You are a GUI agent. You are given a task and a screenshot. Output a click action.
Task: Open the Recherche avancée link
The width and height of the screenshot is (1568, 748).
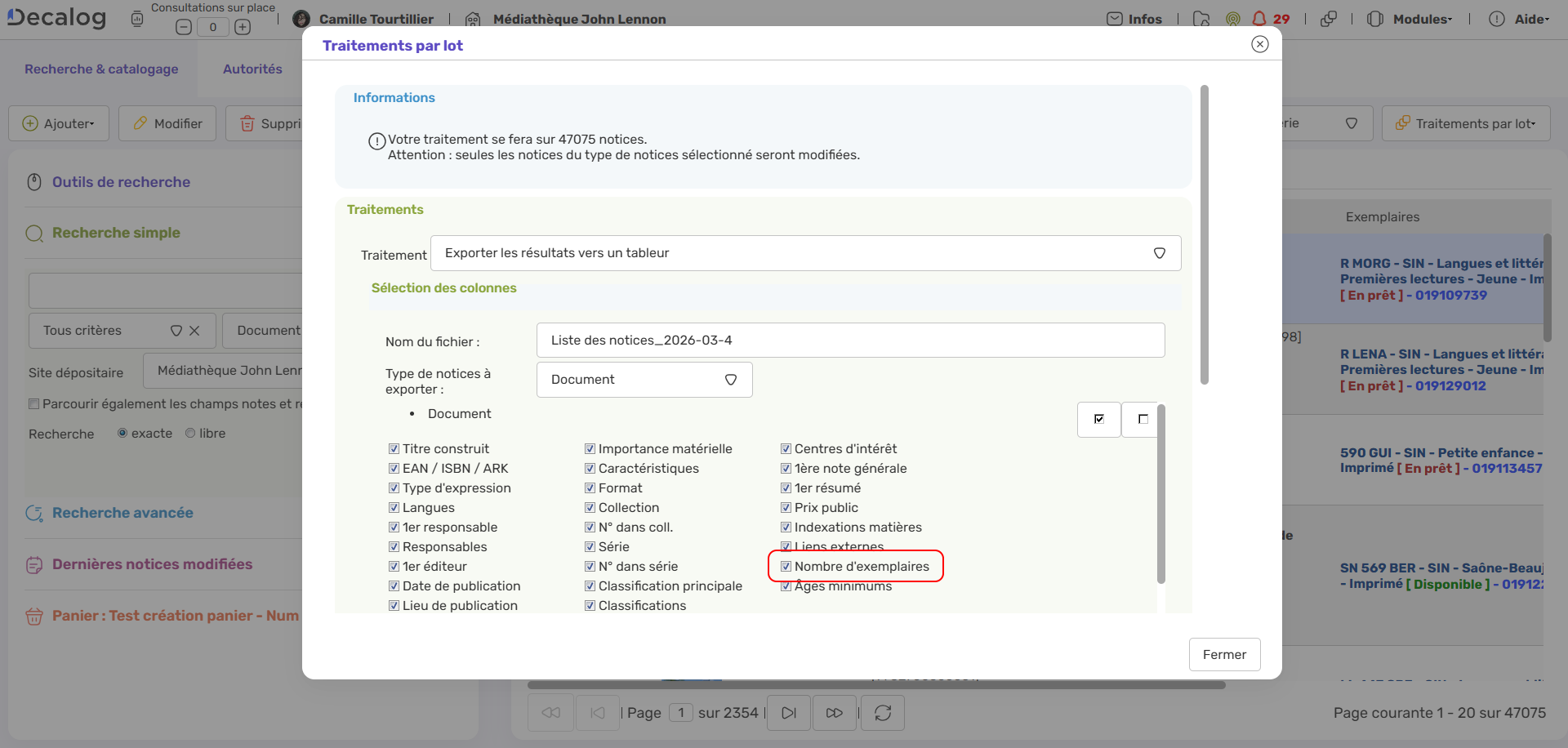tap(122, 513)
